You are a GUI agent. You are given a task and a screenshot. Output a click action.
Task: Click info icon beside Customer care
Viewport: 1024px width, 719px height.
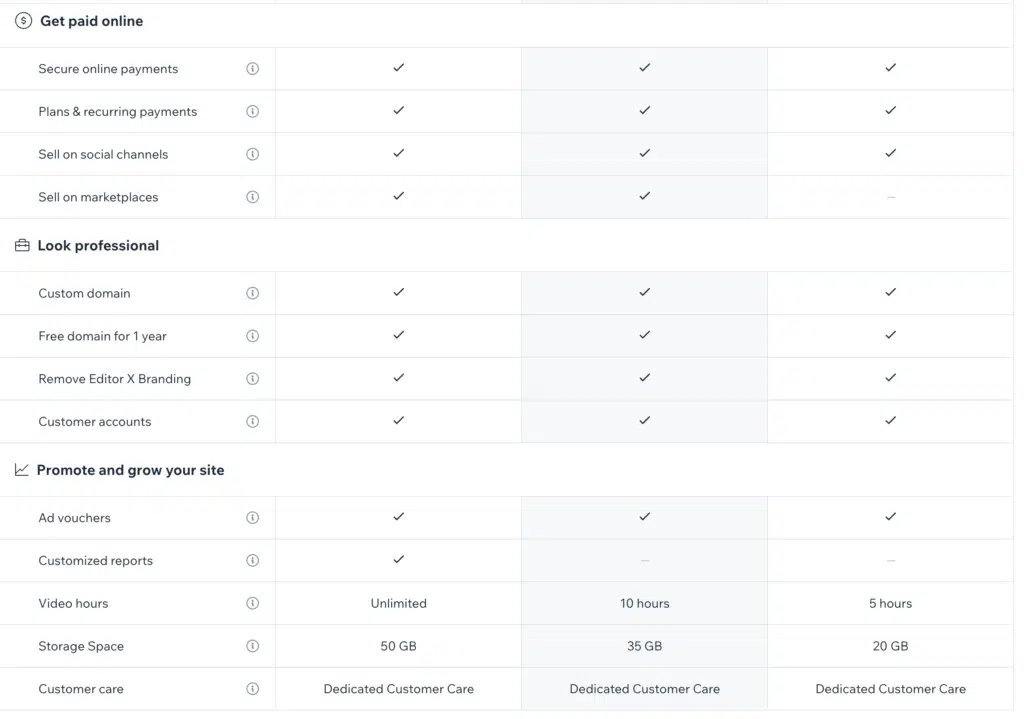252,689
